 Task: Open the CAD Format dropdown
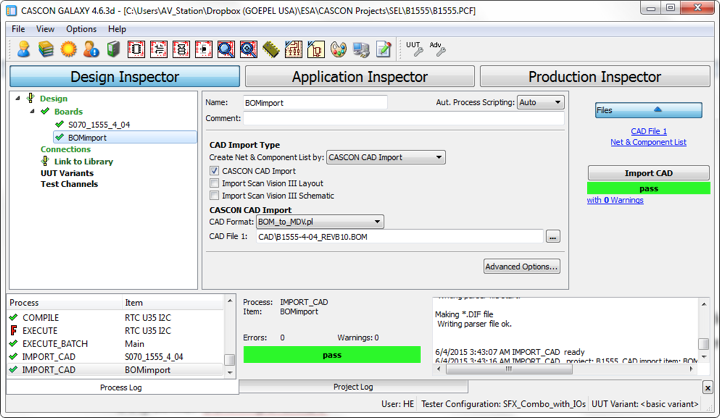(x=320, y=222)
